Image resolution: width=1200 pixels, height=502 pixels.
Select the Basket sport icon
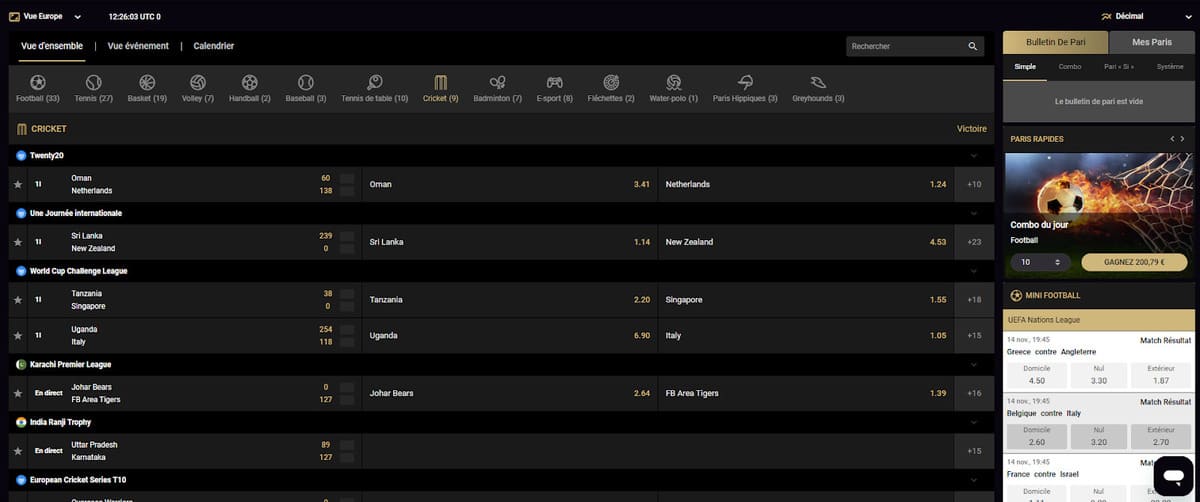147,83
